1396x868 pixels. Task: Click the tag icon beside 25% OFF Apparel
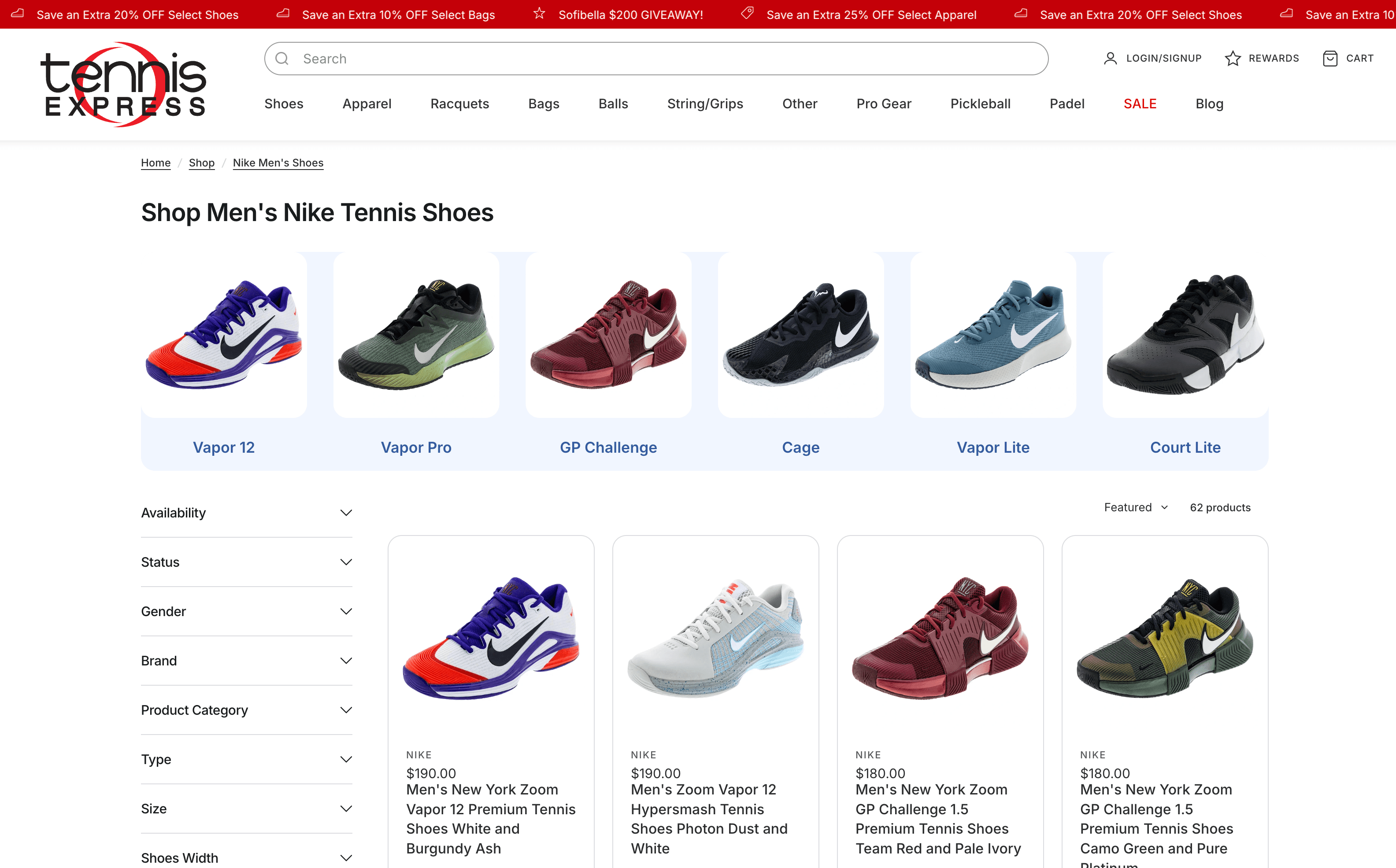click(x=747, y=14)
